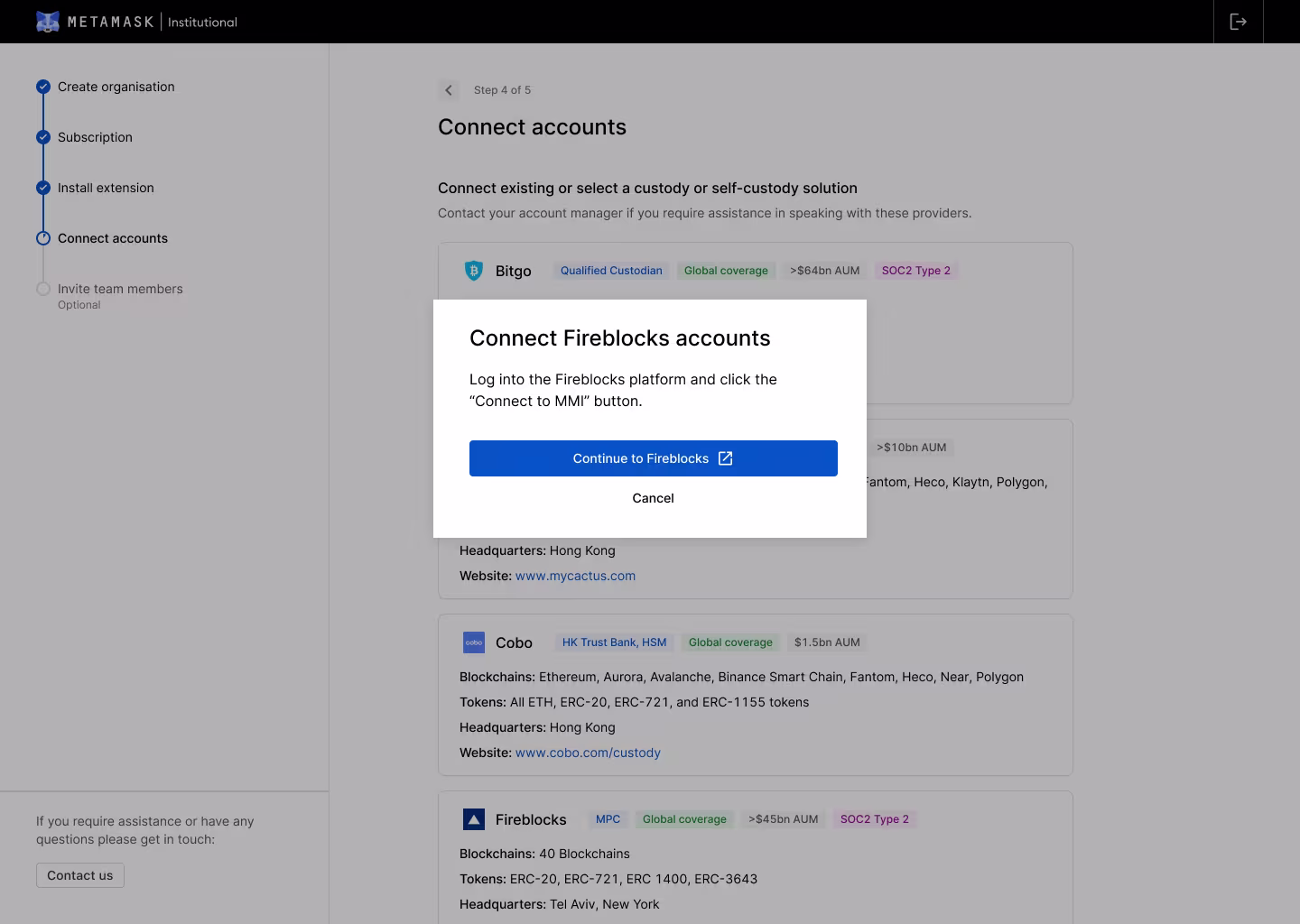Click Fireblocks Tokens ERC-20 line
1300x924 pixels.
pyautogui.click(x=608, y=879)
